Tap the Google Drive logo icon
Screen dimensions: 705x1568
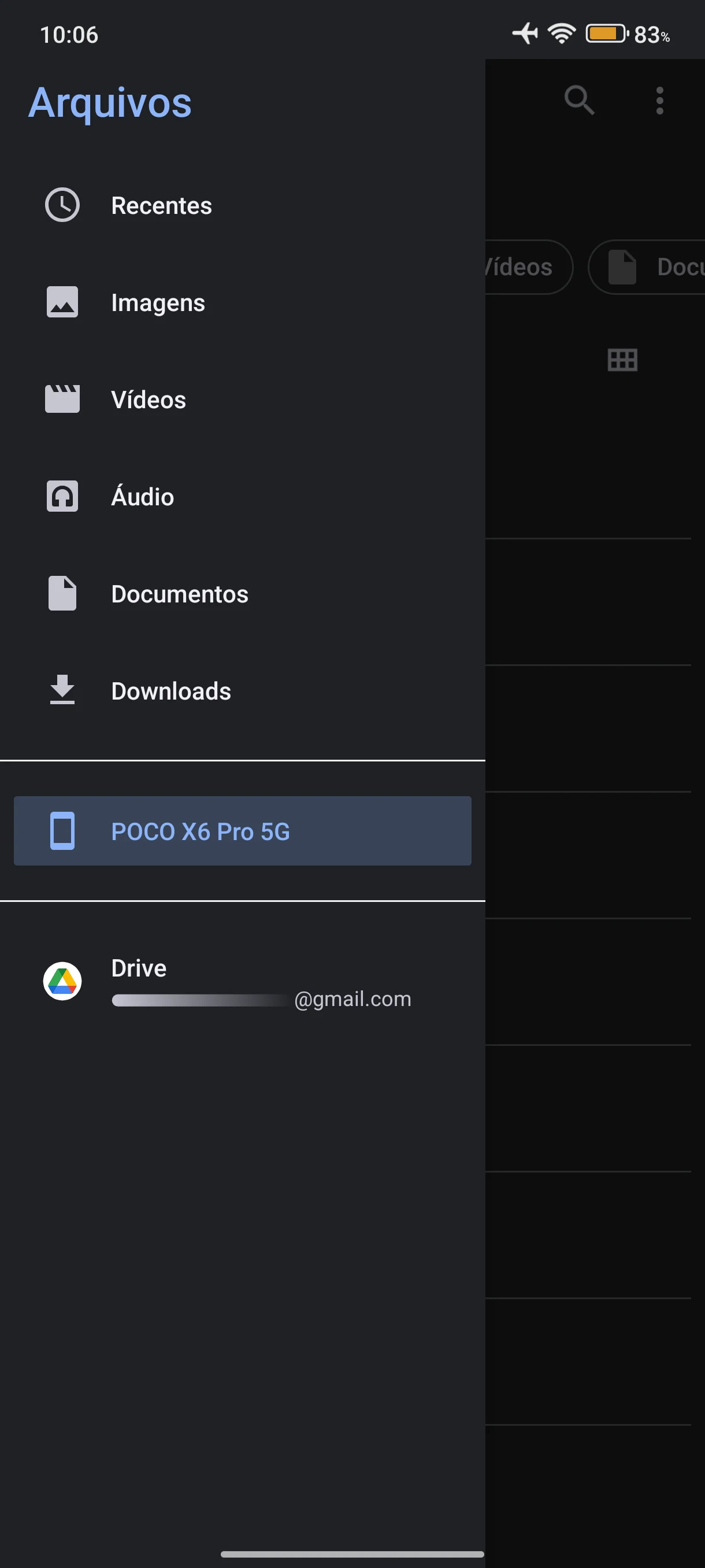click(62, 981)
